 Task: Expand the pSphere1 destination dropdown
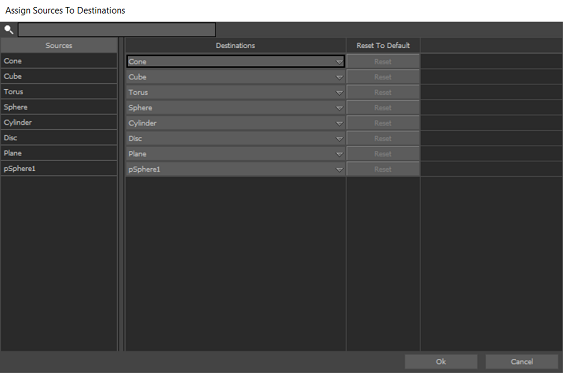tap(236, 169)
